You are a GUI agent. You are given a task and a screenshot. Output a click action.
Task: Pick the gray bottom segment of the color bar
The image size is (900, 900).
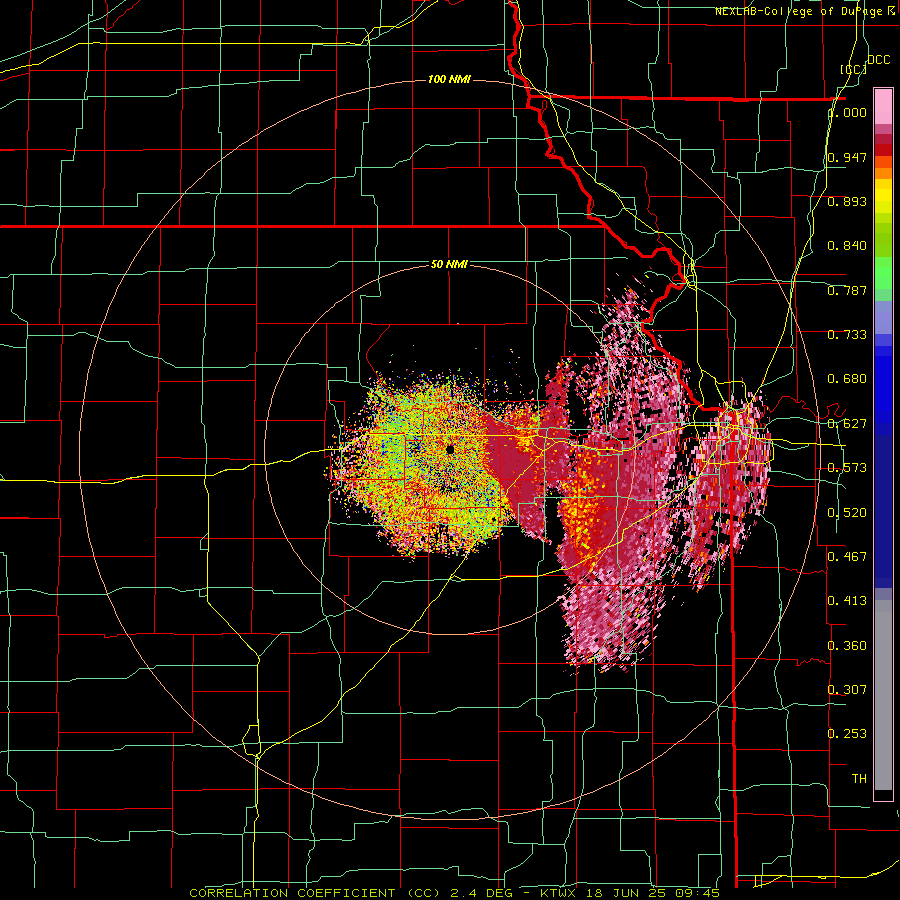(x=883, y=697)
